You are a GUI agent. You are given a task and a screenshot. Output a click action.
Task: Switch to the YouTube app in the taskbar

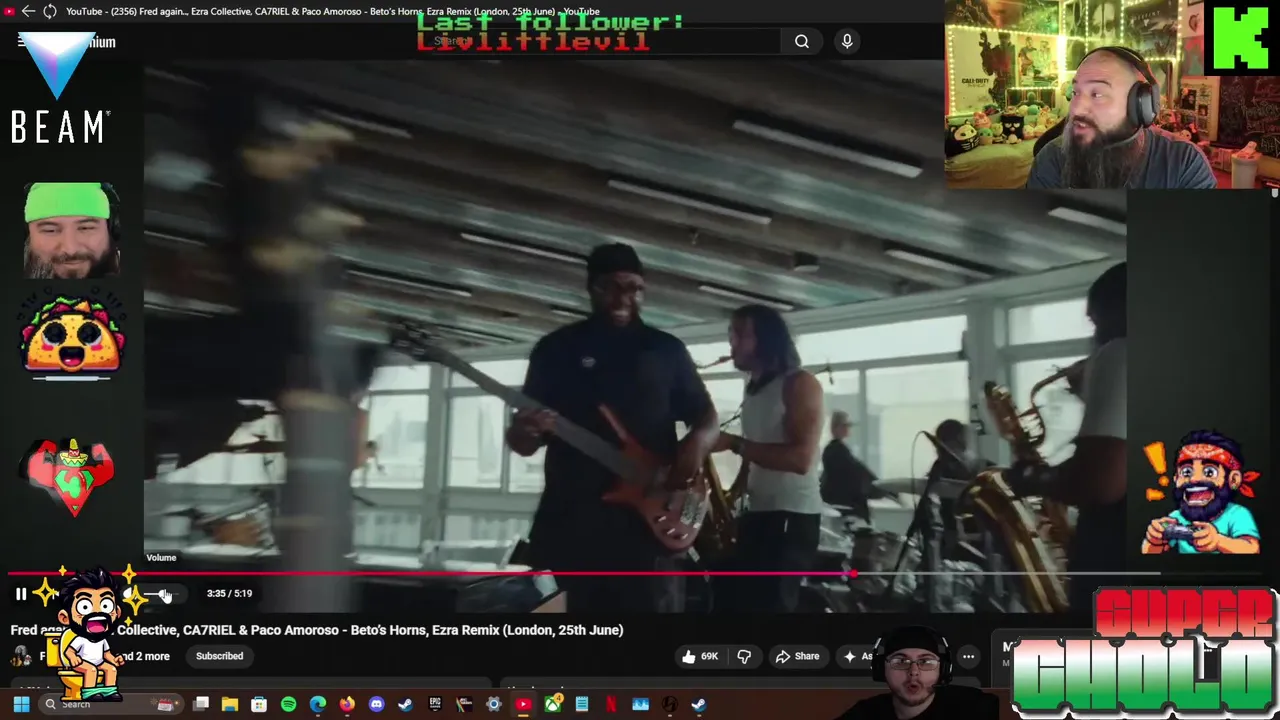[x=523, y=704]
